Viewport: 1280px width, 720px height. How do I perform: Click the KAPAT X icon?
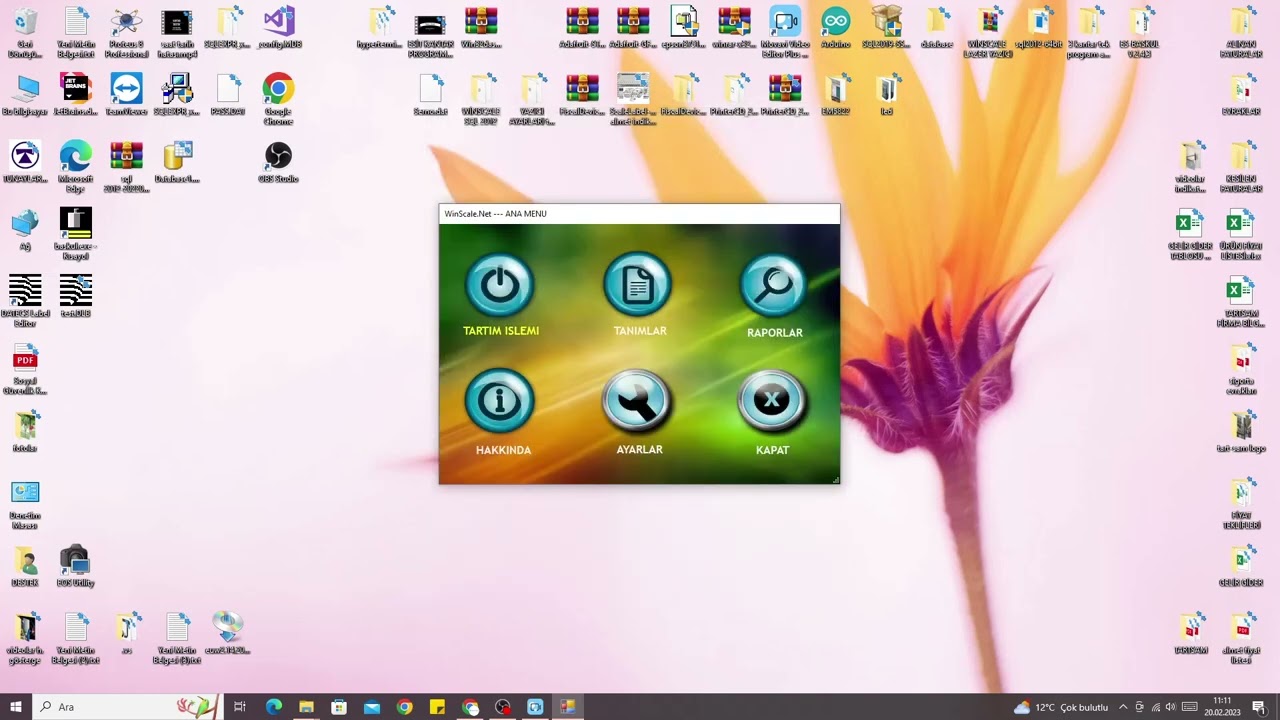tap(772, 402)
